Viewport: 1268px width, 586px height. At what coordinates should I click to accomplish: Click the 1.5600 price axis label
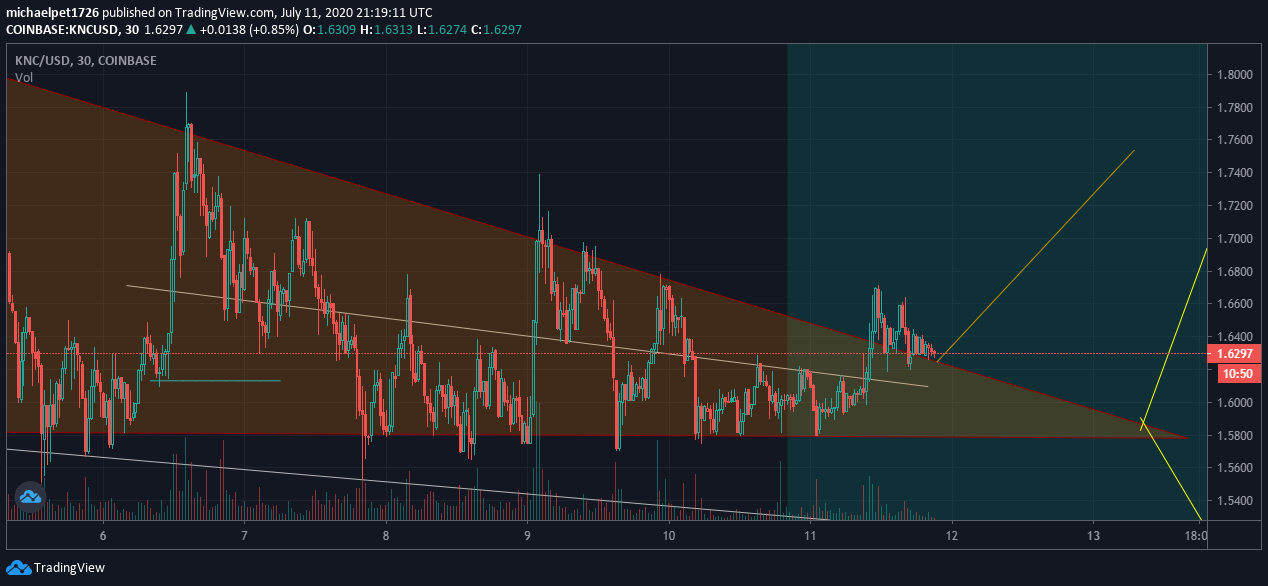[x=1234, y=467]
